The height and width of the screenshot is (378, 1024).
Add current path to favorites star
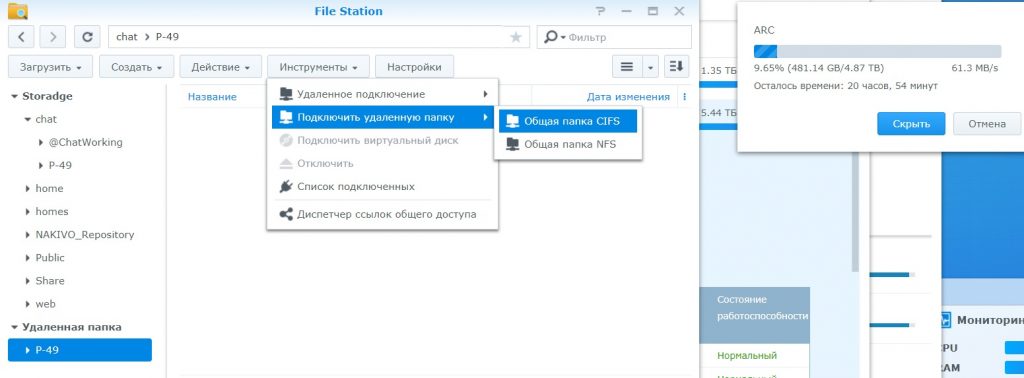coord(516,37)
